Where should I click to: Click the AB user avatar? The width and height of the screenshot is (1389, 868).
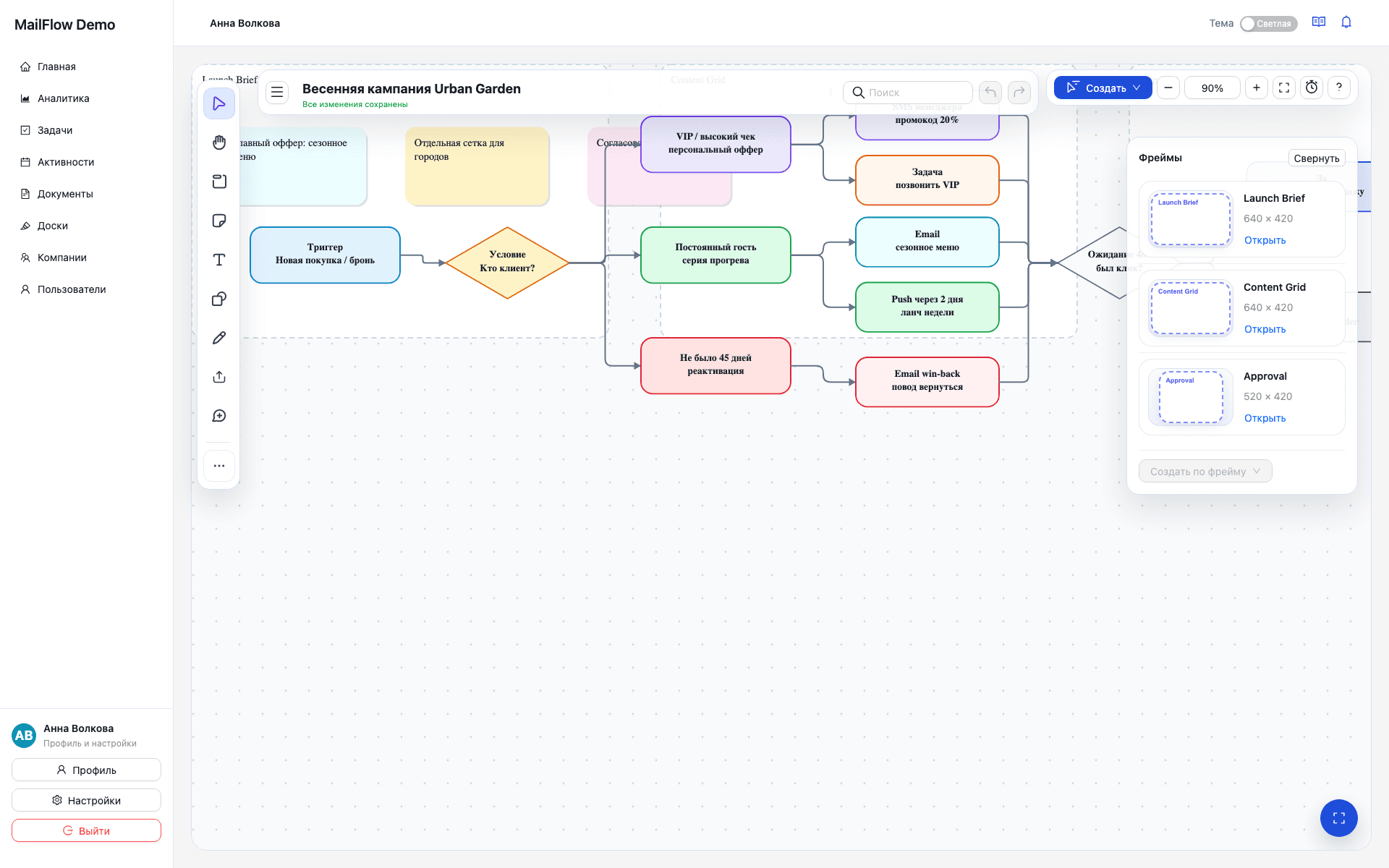pyautogui.click(x=24, y=736)
